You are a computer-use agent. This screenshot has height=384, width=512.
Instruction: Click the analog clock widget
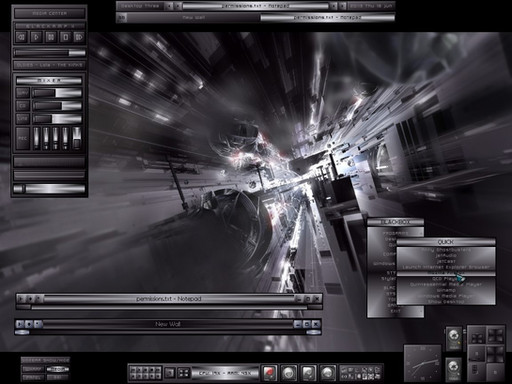(x=422, y=364)
